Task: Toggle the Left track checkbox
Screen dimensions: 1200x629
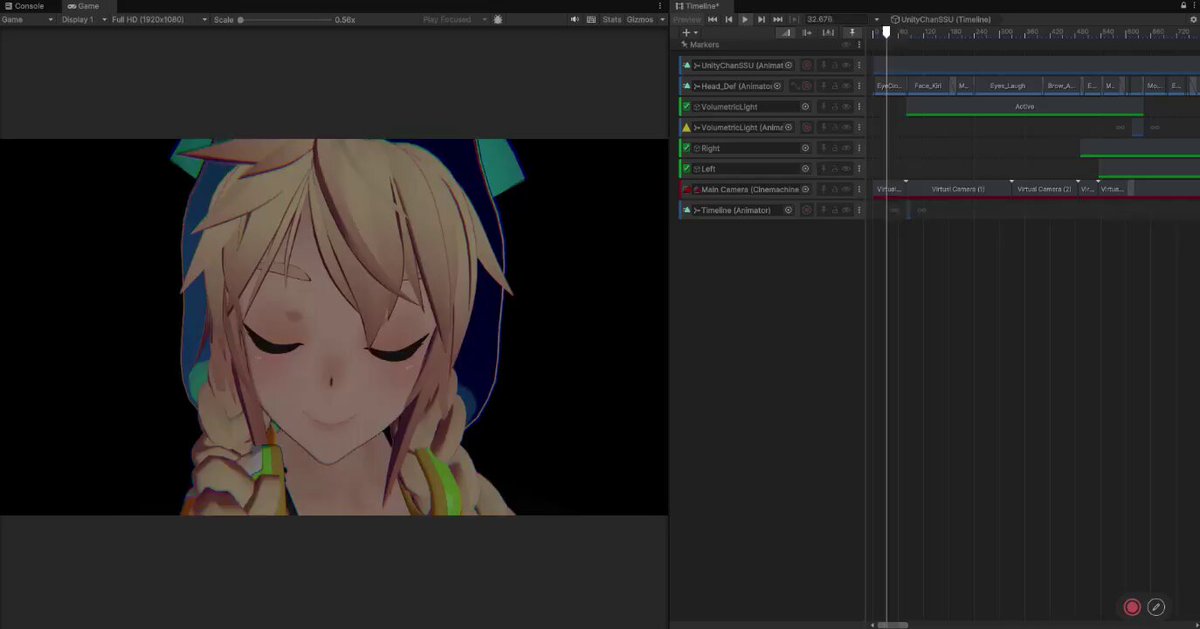Action: pyautogui.click(x=686, y=169)
